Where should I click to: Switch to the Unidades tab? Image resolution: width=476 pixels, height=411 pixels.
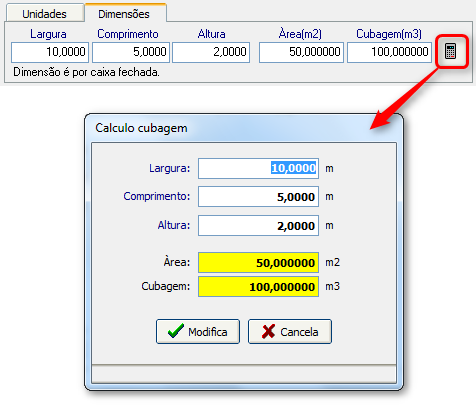coord(44,14)
